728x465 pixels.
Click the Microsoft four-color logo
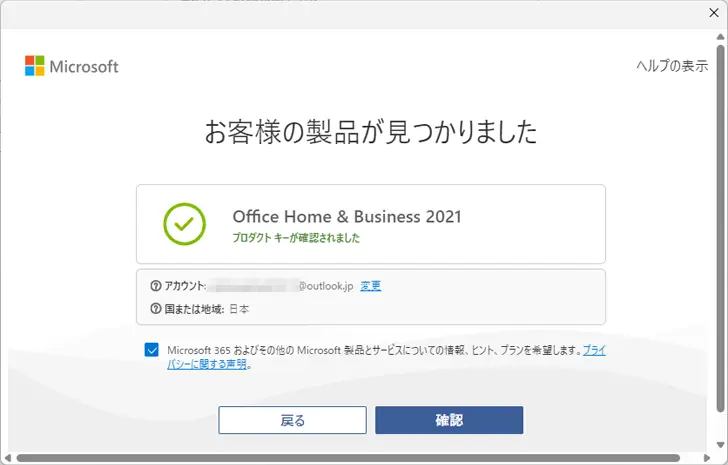35,66
